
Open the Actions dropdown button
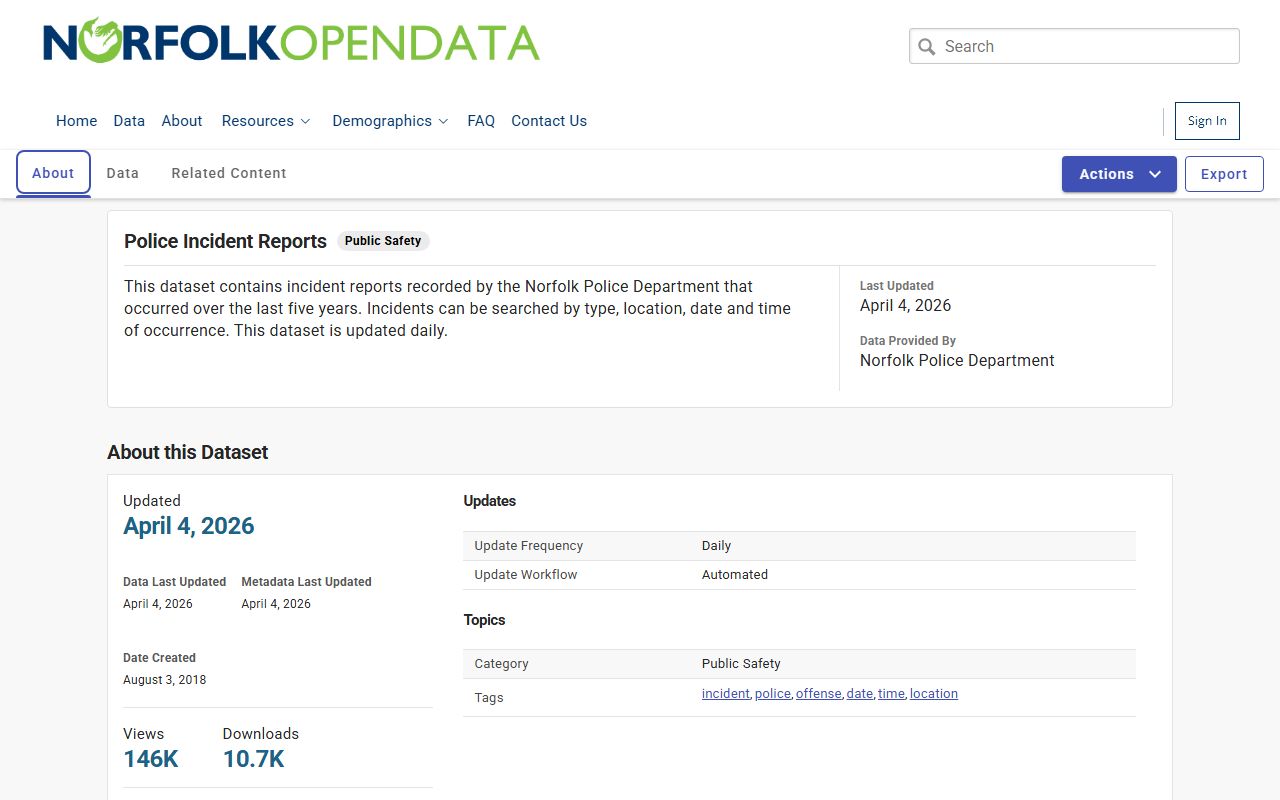tap(1119, 174)
